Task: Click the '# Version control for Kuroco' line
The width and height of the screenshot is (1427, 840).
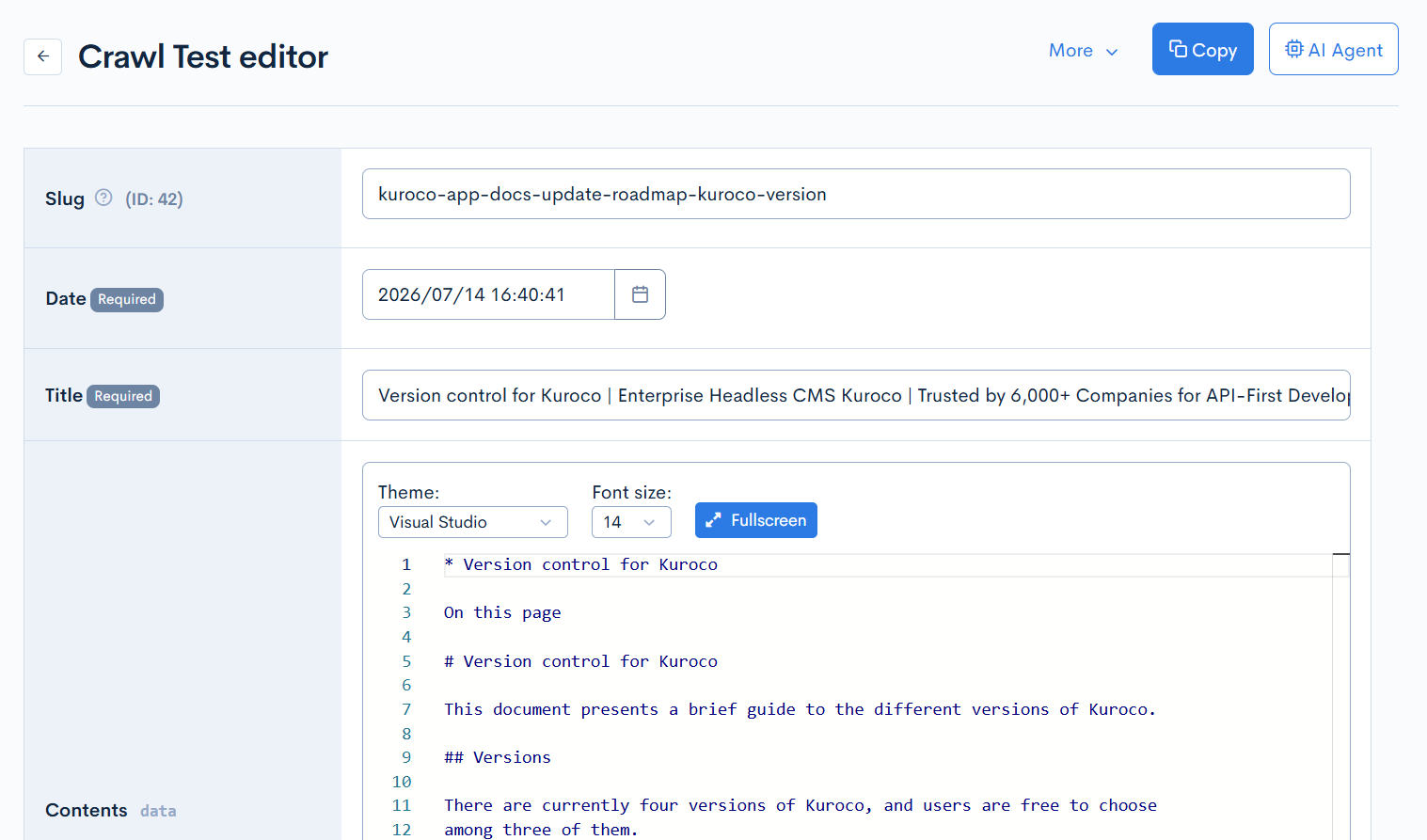Action: tap(580, 661)
